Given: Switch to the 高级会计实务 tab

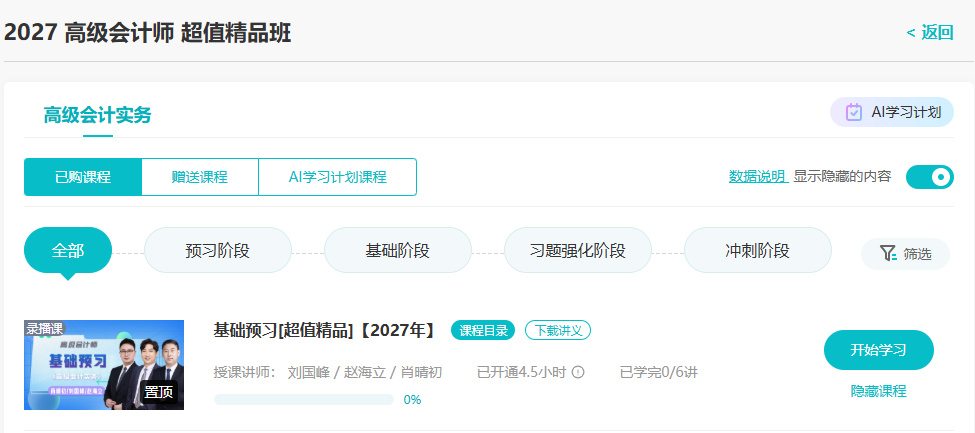Looking at the screenshot, I should [x=98, y=115].
